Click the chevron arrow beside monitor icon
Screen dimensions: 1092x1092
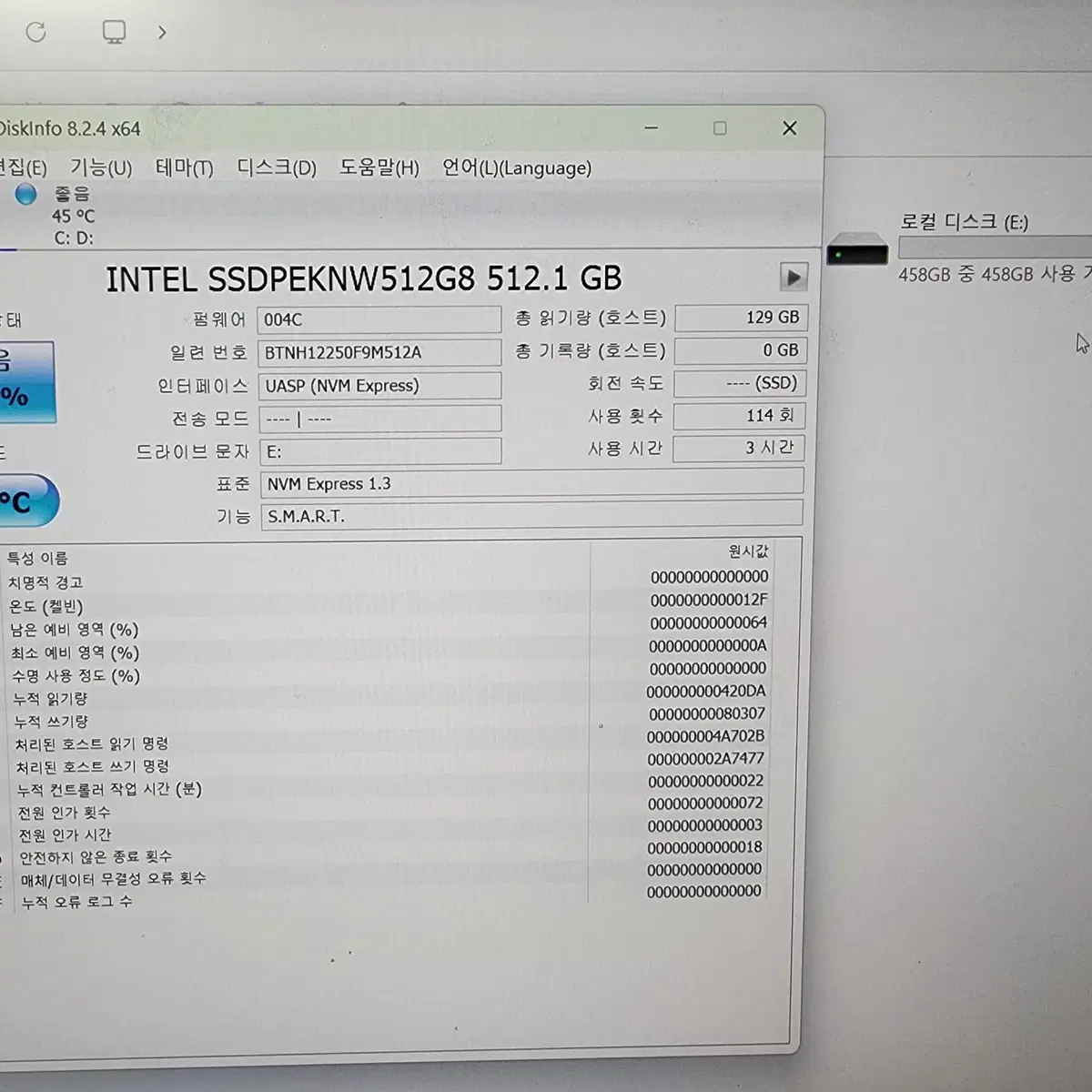click(x=162, y=33)
